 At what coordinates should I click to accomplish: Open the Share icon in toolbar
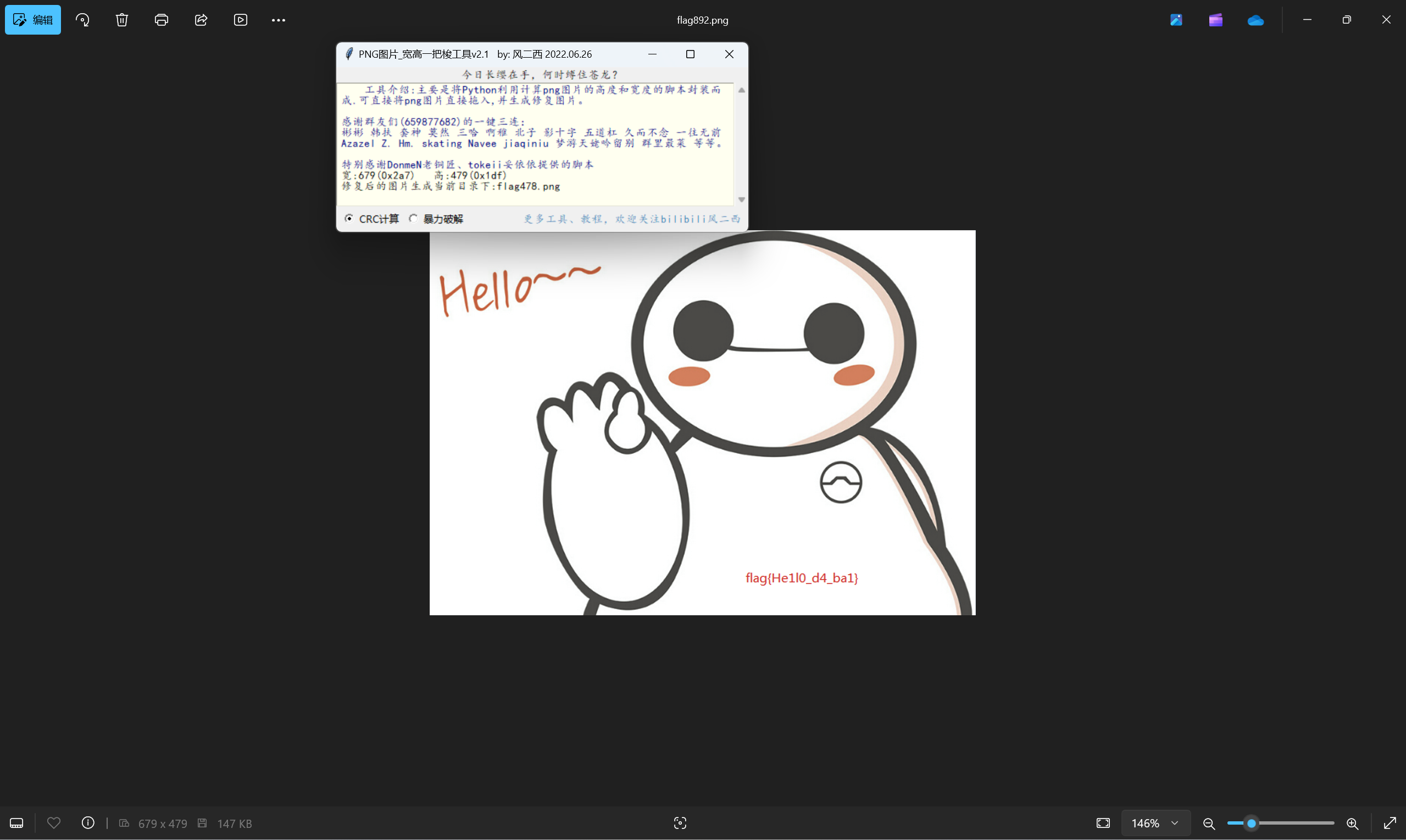pyautogui.click(x=201, y=20)
